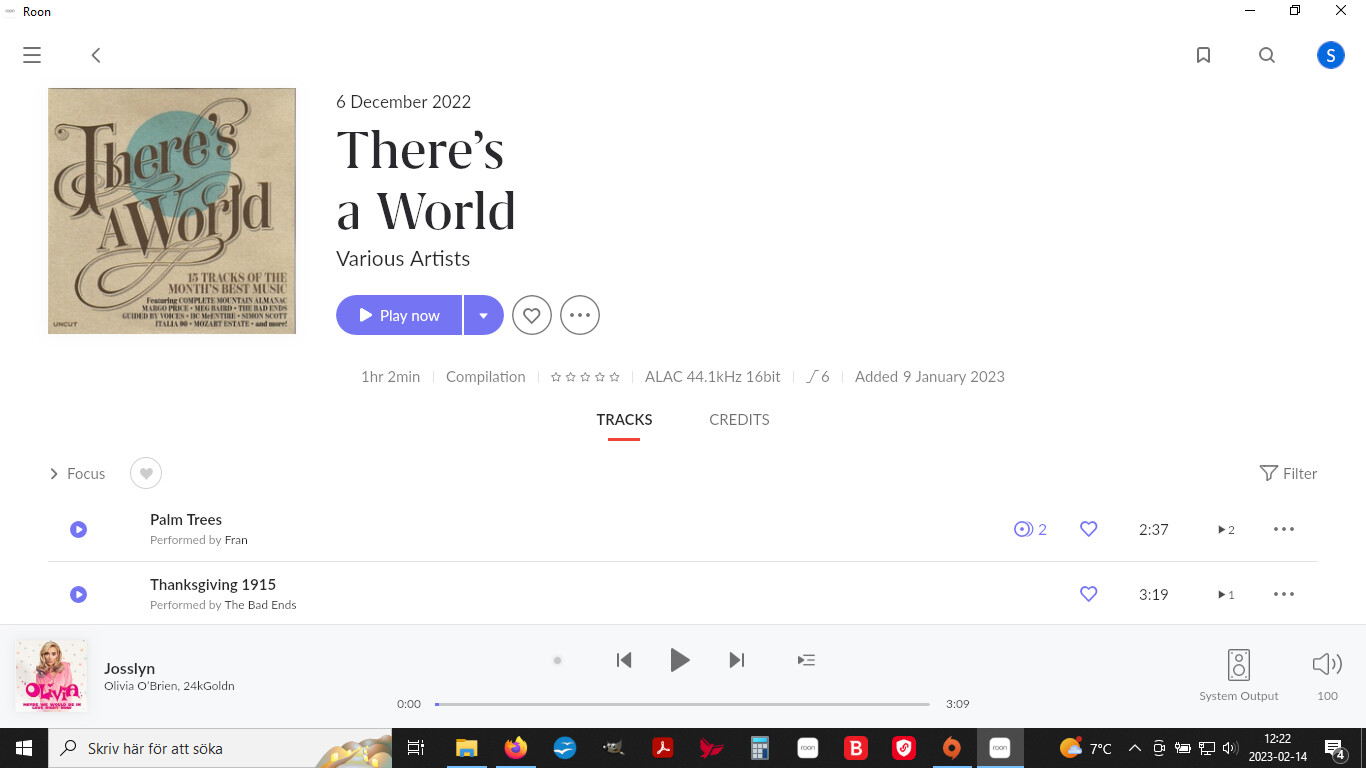Select the Thanksgiving 1915 track title
This screenshot has height=768, width=1366.
click(213, 584)
